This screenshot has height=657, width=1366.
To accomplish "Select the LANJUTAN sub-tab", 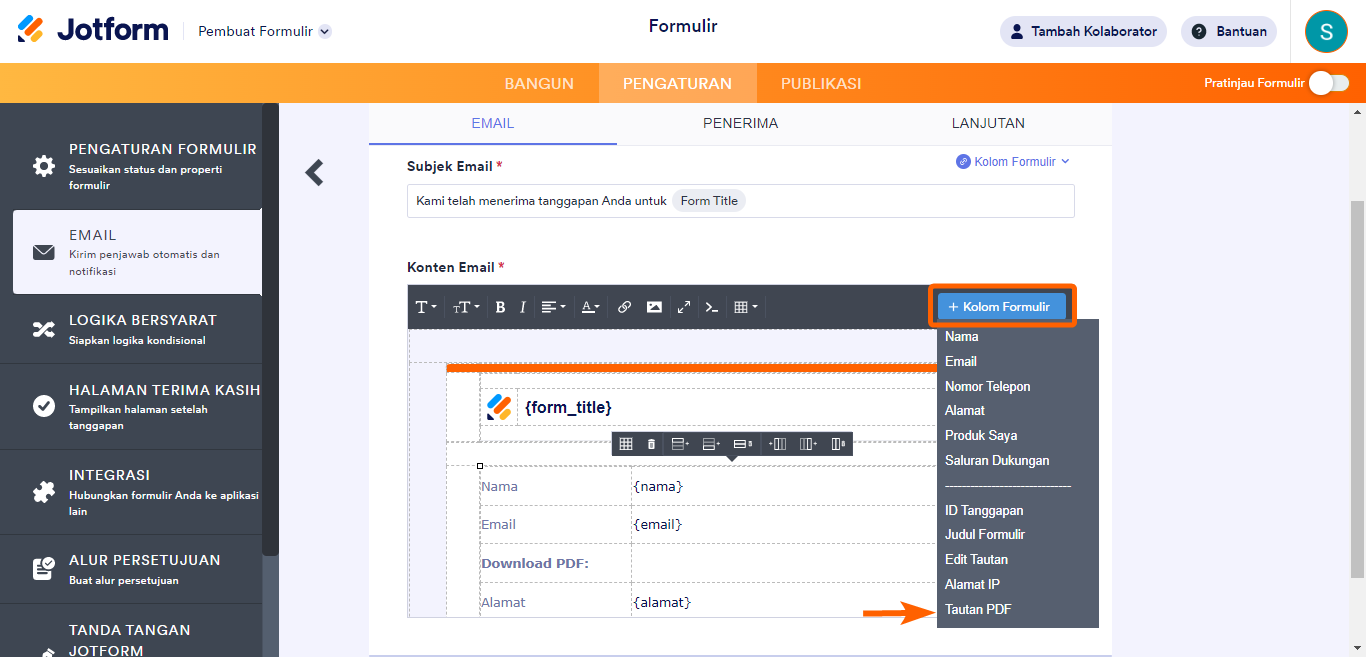I will (x=988, y=124).
